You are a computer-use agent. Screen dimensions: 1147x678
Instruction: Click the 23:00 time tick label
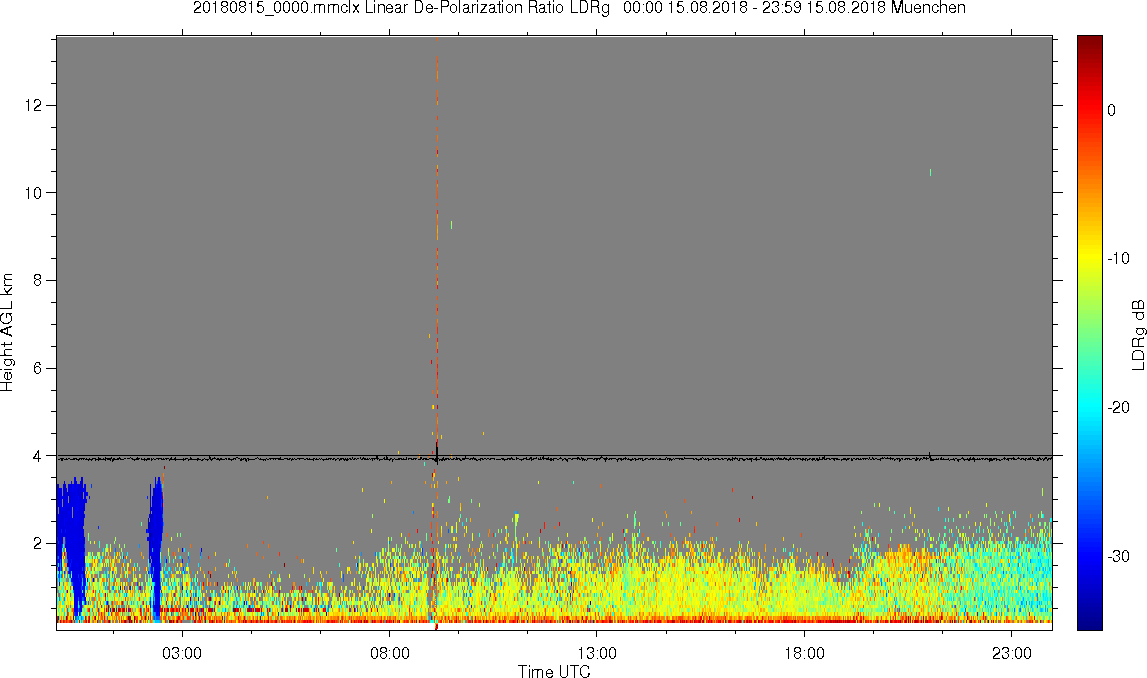[x=1011, y=653]
